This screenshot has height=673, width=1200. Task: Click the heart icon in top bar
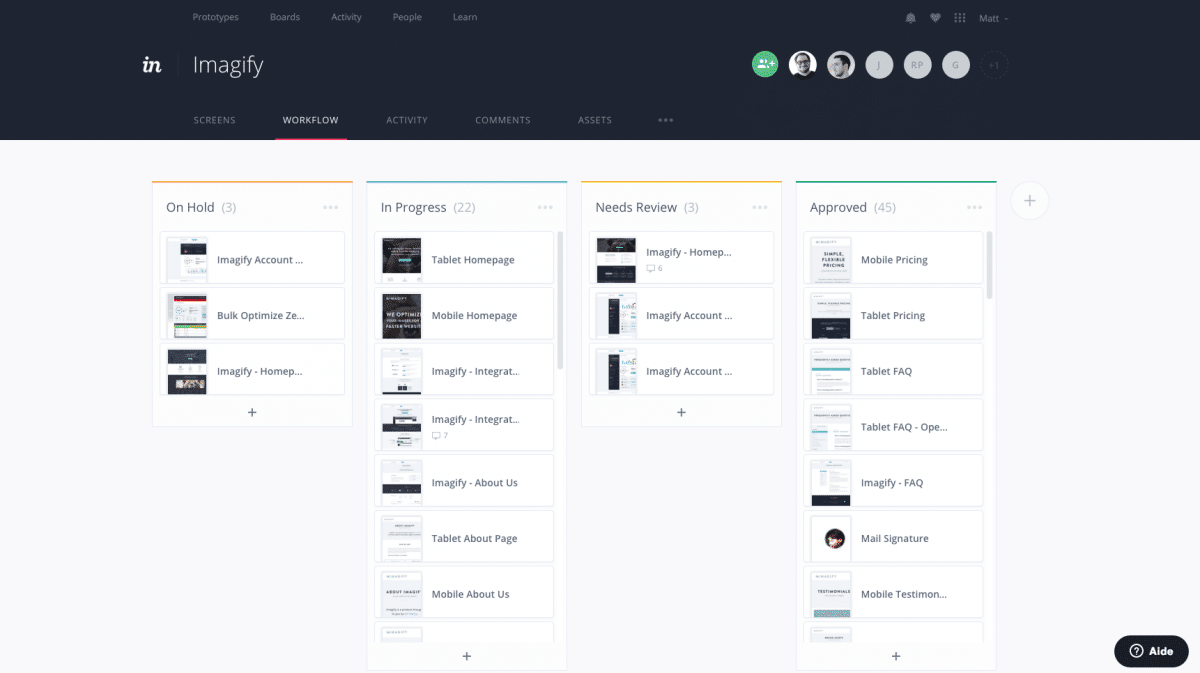pyautogui.click(x=935, y=18)
